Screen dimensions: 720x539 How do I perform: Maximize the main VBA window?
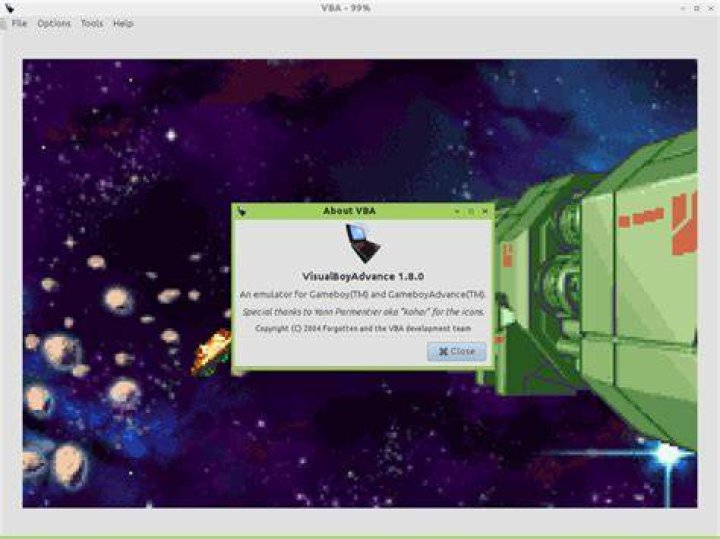pos(697,8)
